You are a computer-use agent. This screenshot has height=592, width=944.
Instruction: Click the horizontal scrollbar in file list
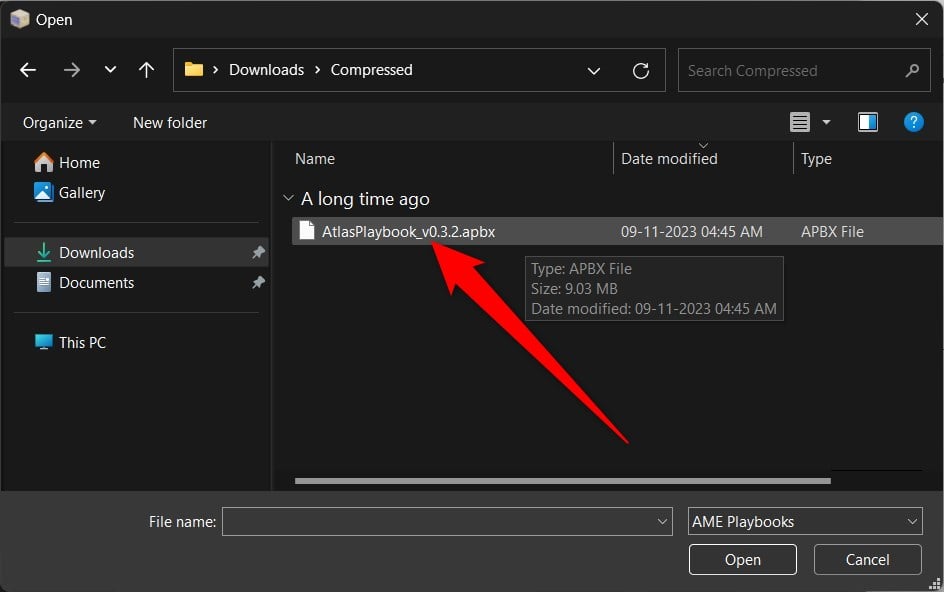coord(562,481)
